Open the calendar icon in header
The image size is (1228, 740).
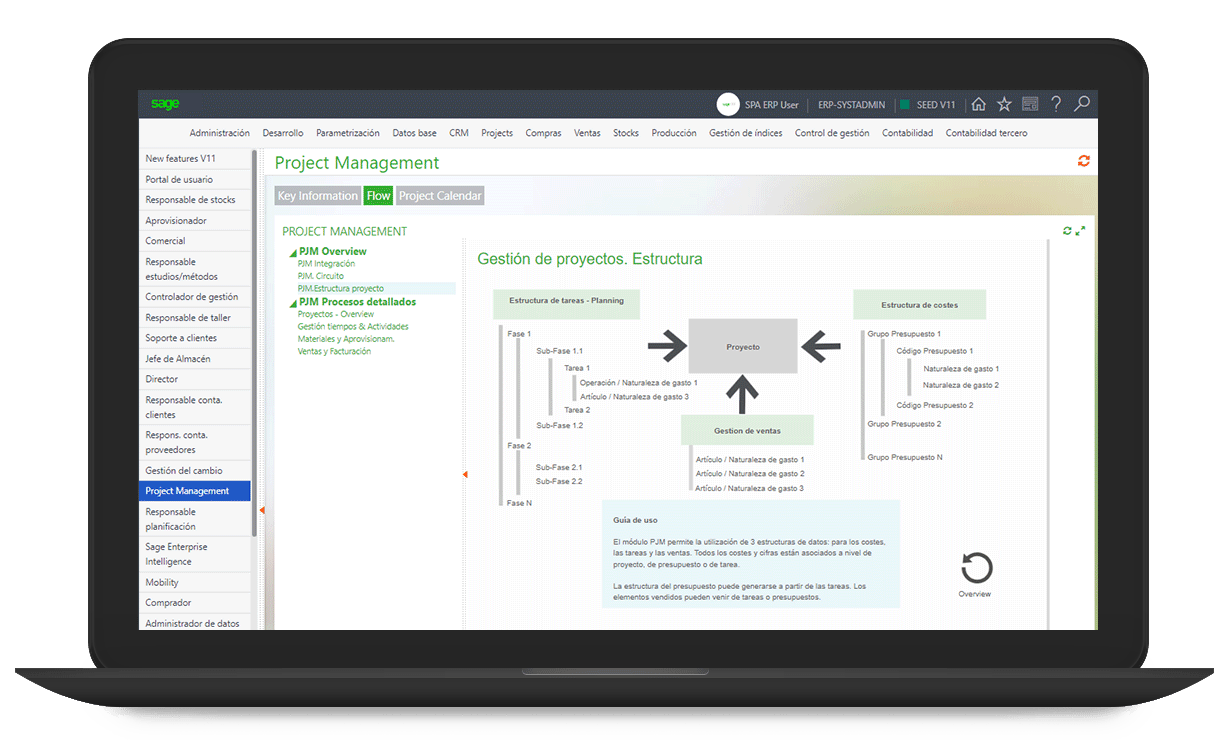click(1030, 104)
